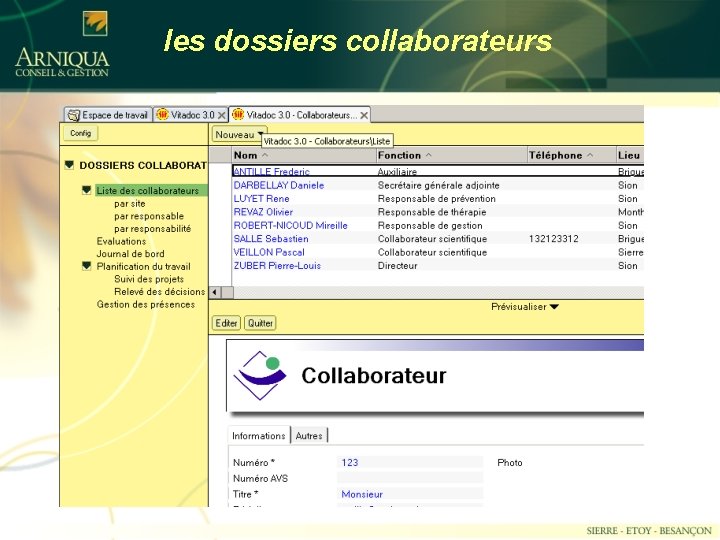
Task: Click the Numéro AVS field
Action: (x=410, y=478)
